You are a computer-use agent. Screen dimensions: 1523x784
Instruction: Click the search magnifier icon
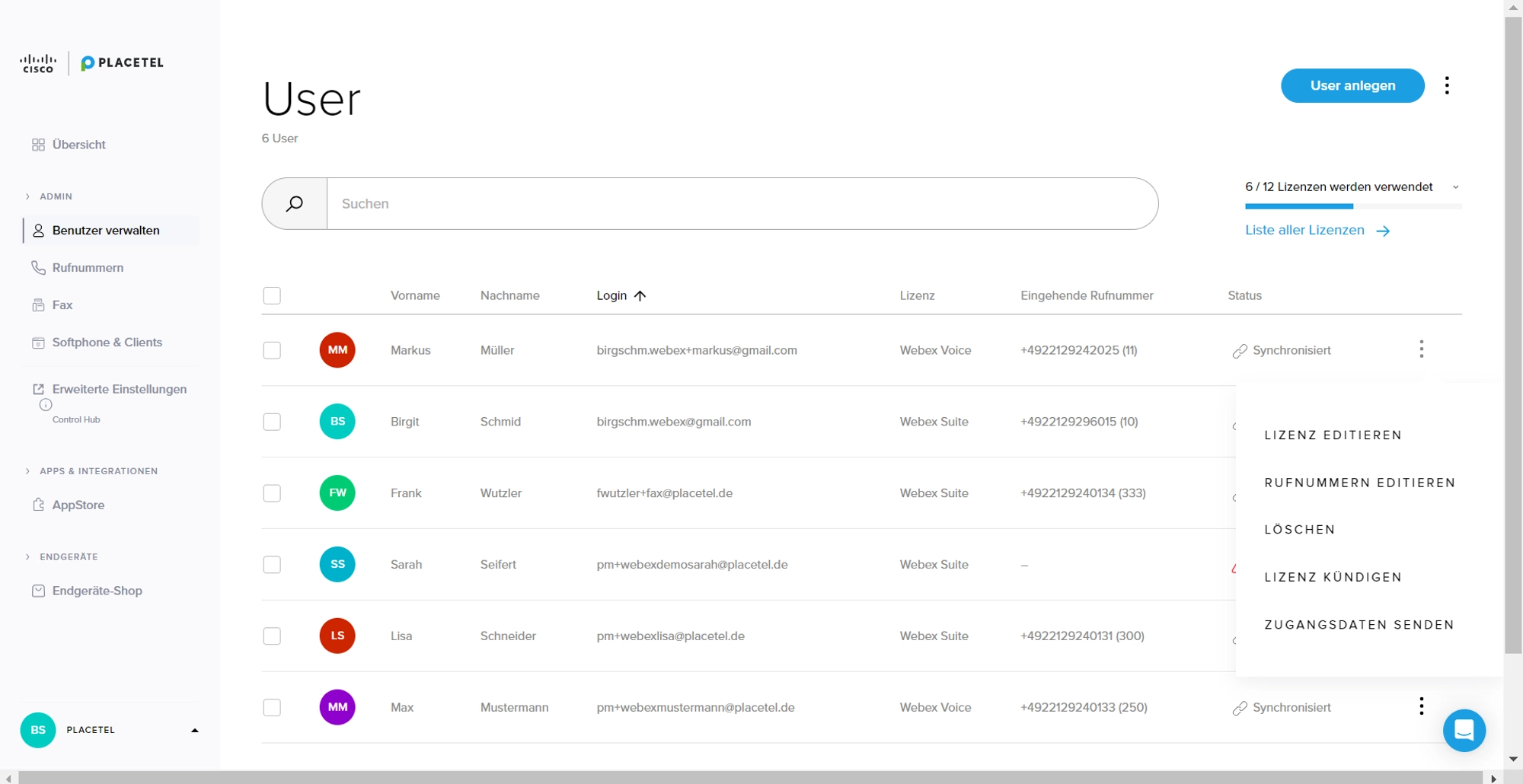point(295,204)
